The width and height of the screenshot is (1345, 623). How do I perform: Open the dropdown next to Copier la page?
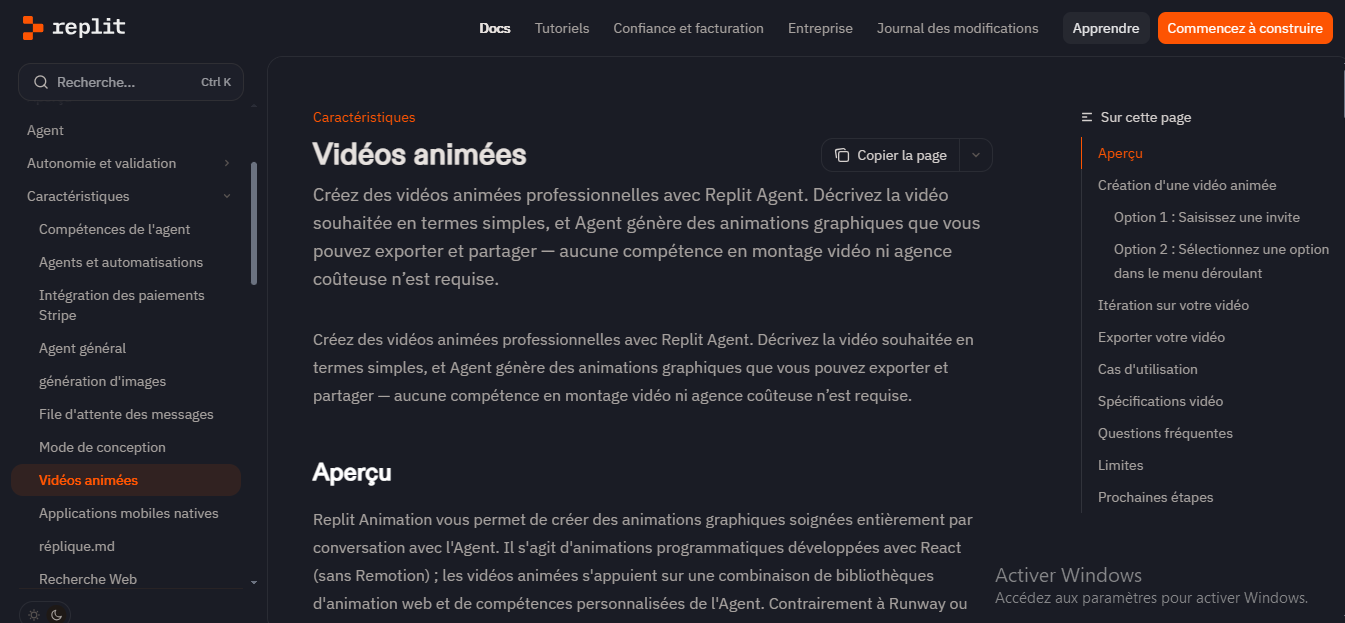[x=976, y=155]
